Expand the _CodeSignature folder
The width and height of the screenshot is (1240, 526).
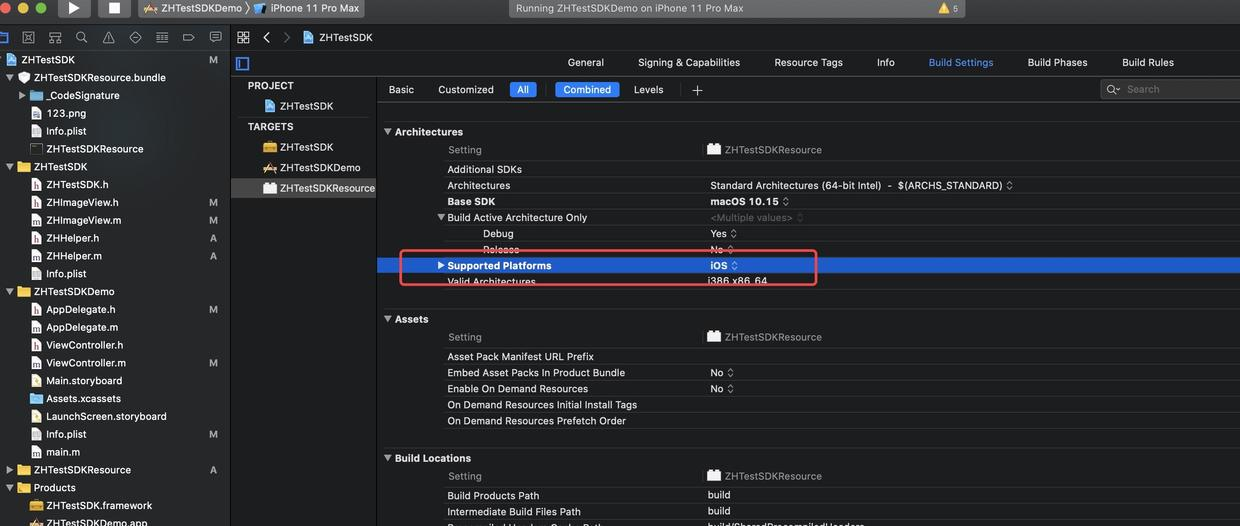22,95
